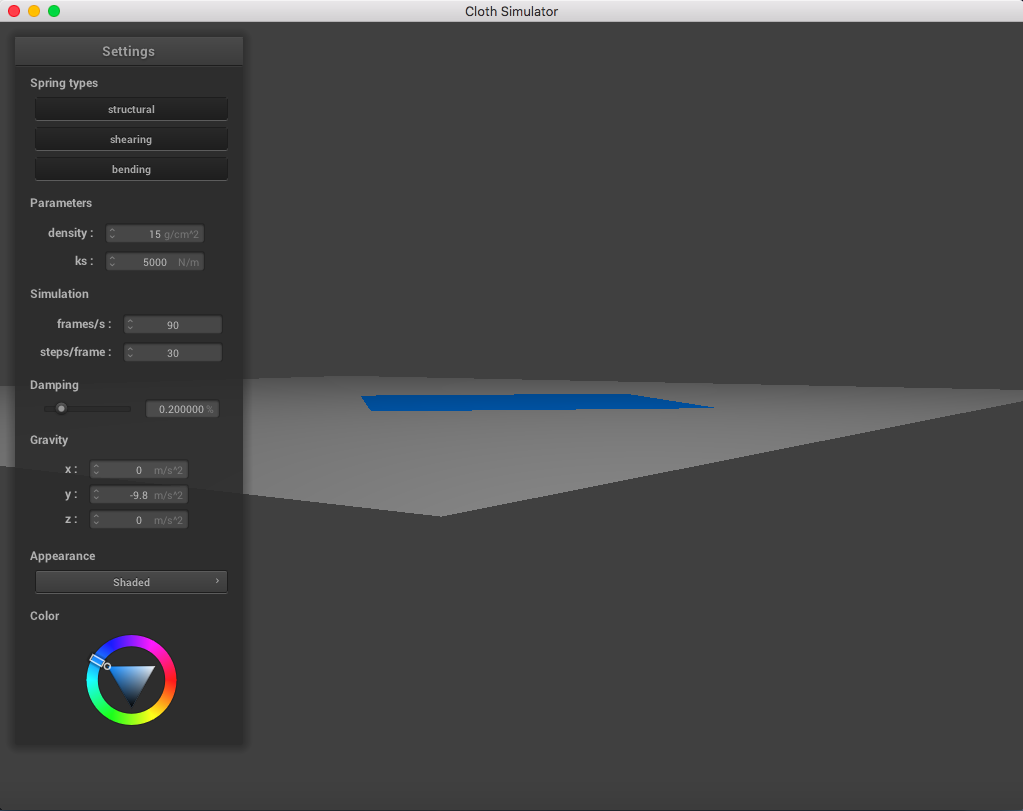
Task: Toggle the structural spring type button
Action: point(131,109)
